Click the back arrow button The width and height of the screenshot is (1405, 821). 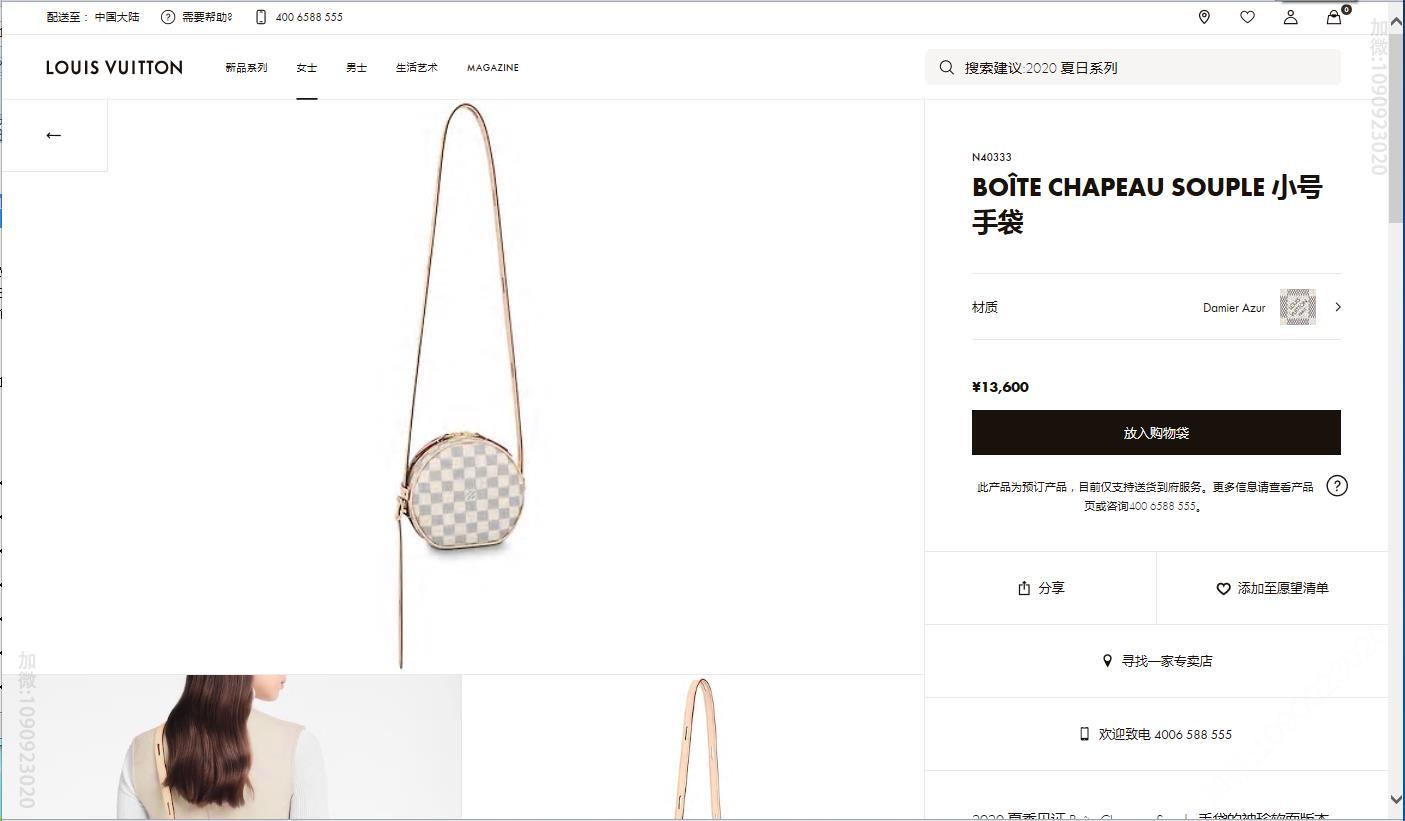pyautogui.click(x=54, y=135)
